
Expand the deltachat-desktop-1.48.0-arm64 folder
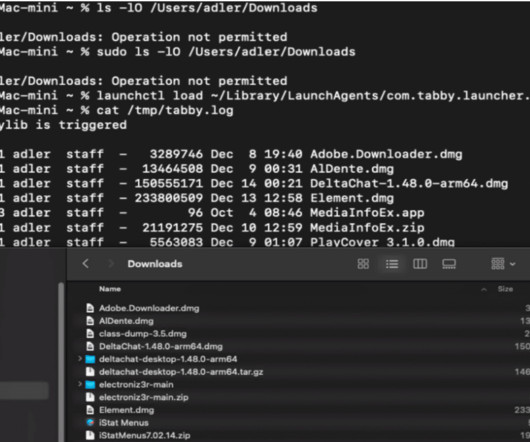[80, 359]
